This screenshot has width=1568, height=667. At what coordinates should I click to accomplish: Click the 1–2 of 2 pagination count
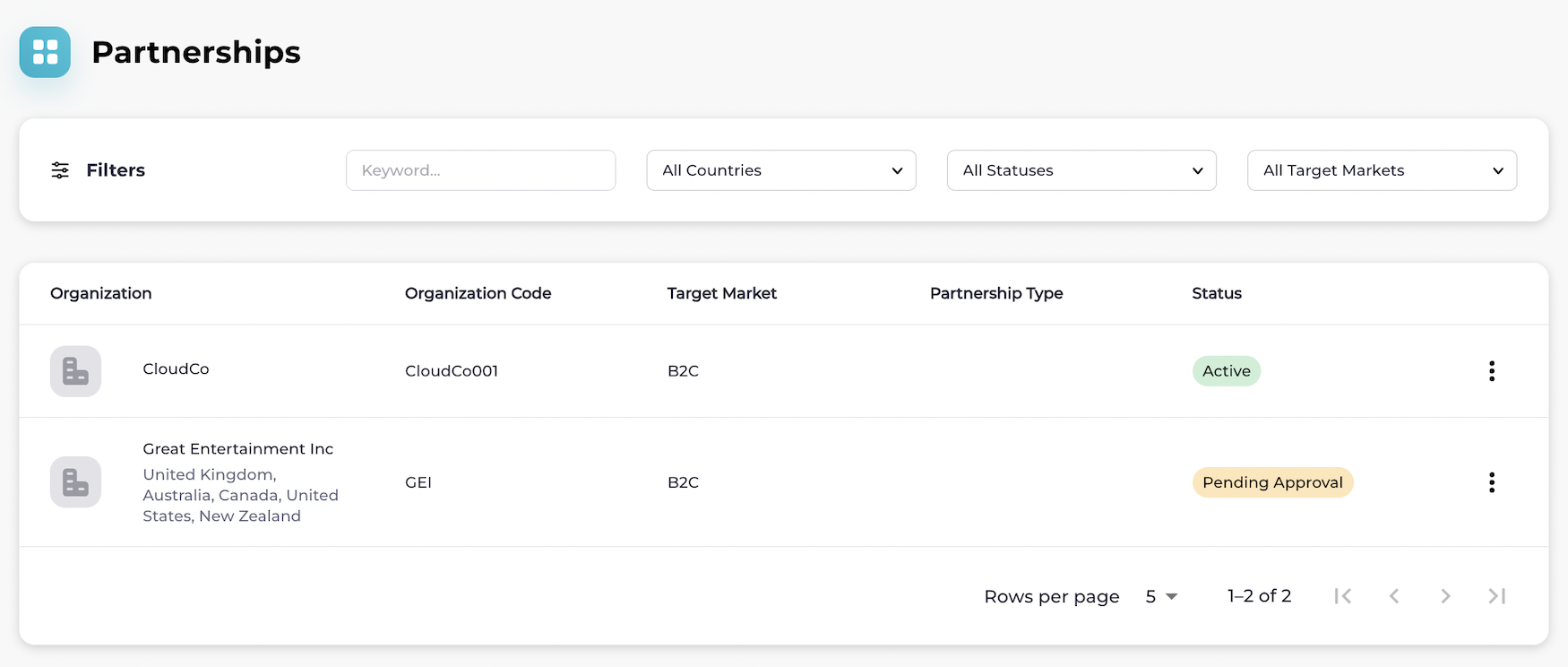(x=1260, y=596)
